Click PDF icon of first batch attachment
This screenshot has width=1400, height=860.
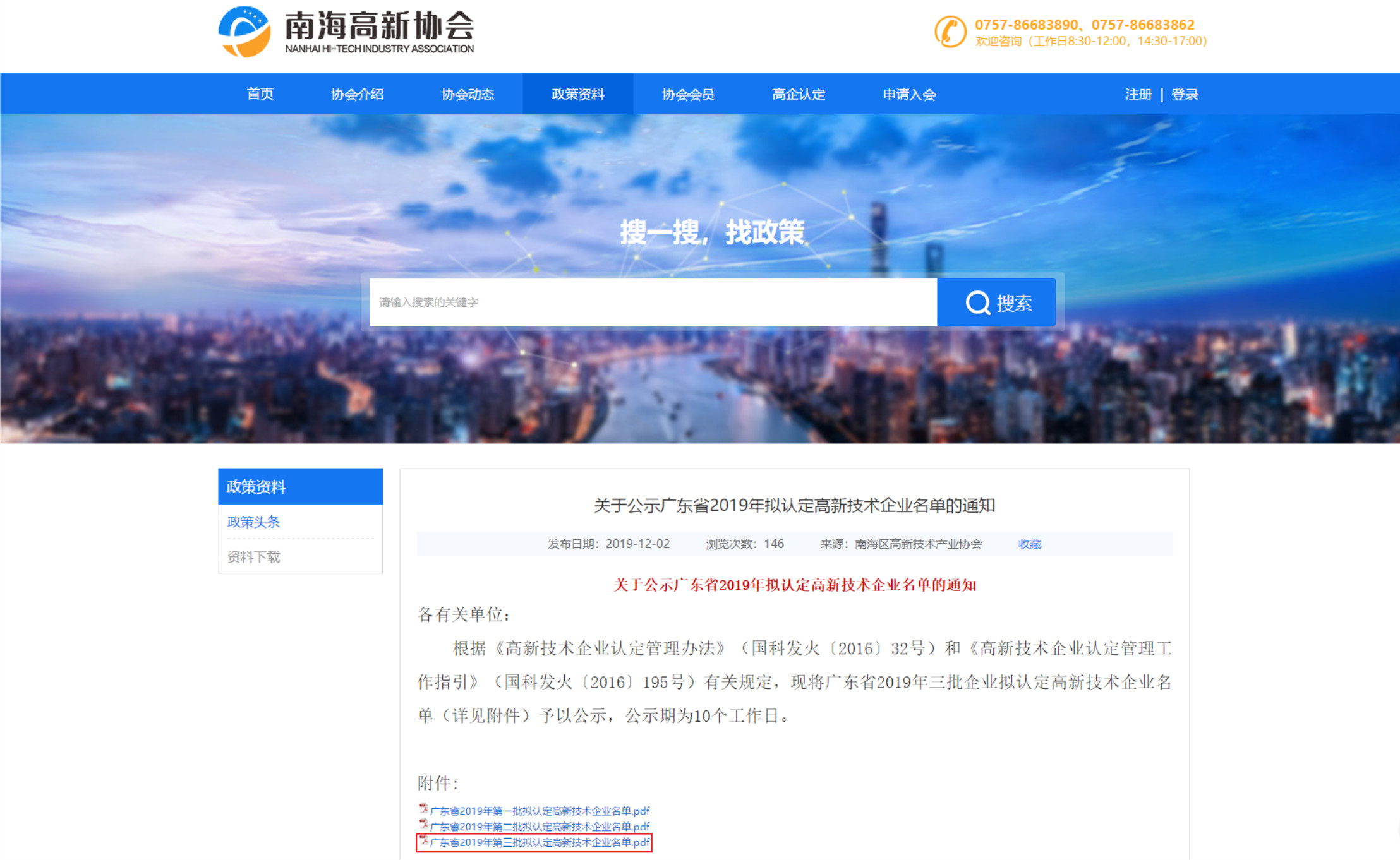coord(424,809)
